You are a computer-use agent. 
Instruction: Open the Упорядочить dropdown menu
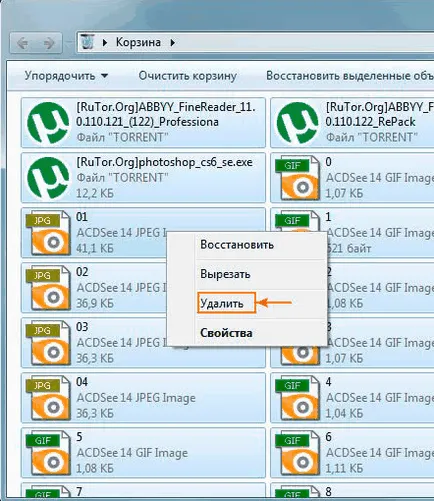coord(66,76)
